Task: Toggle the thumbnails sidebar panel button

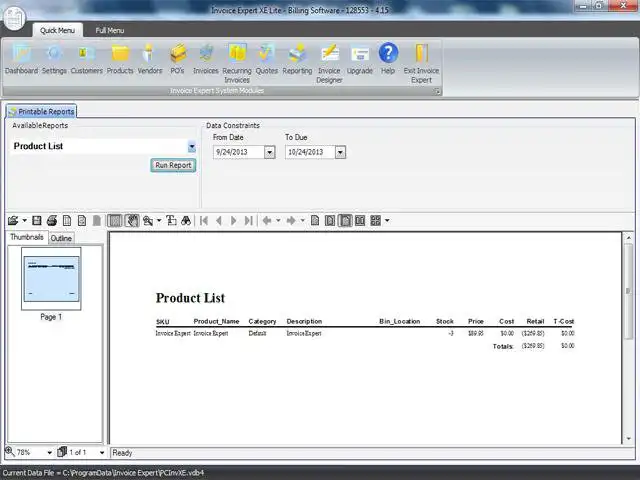Action: pos(115,221)
